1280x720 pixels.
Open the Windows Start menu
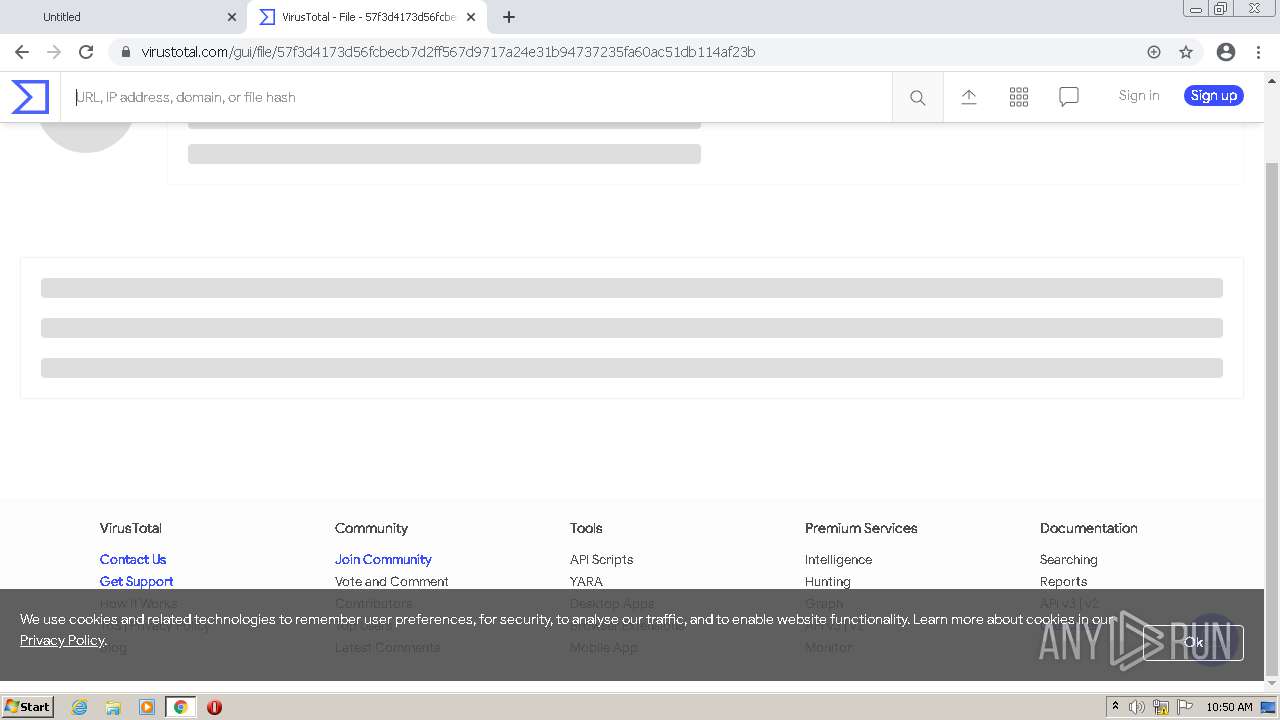pyautogui.click(x=28, y=707)
